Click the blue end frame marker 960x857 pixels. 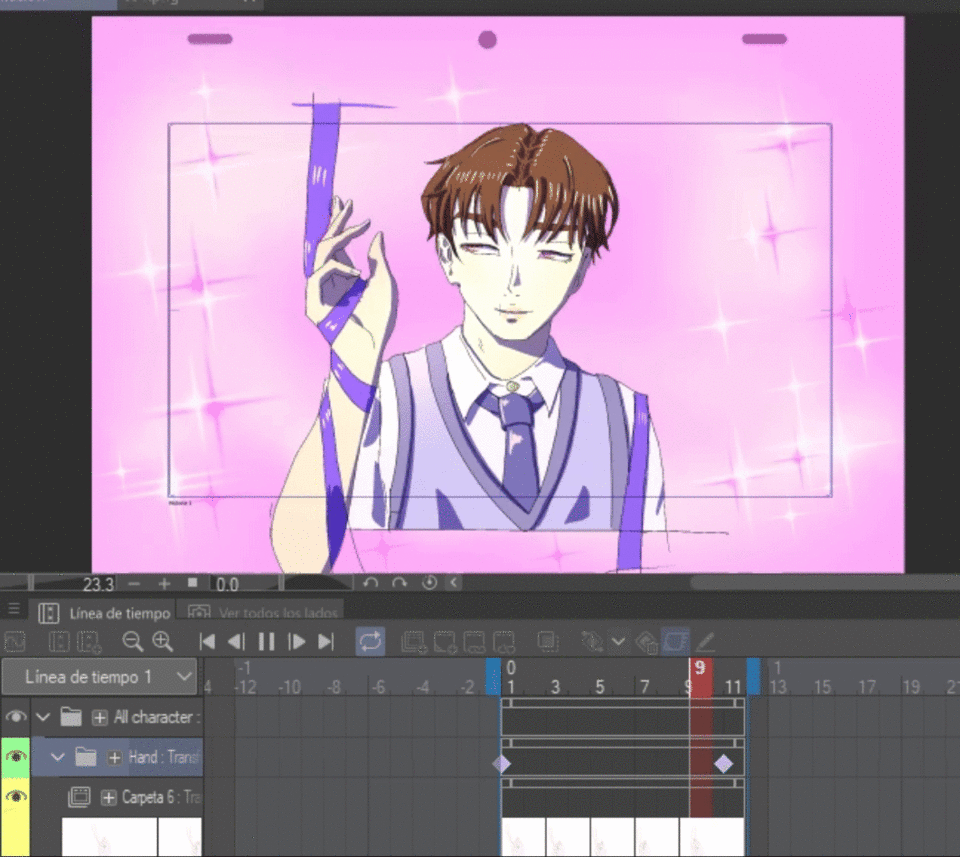pos(753,676)
